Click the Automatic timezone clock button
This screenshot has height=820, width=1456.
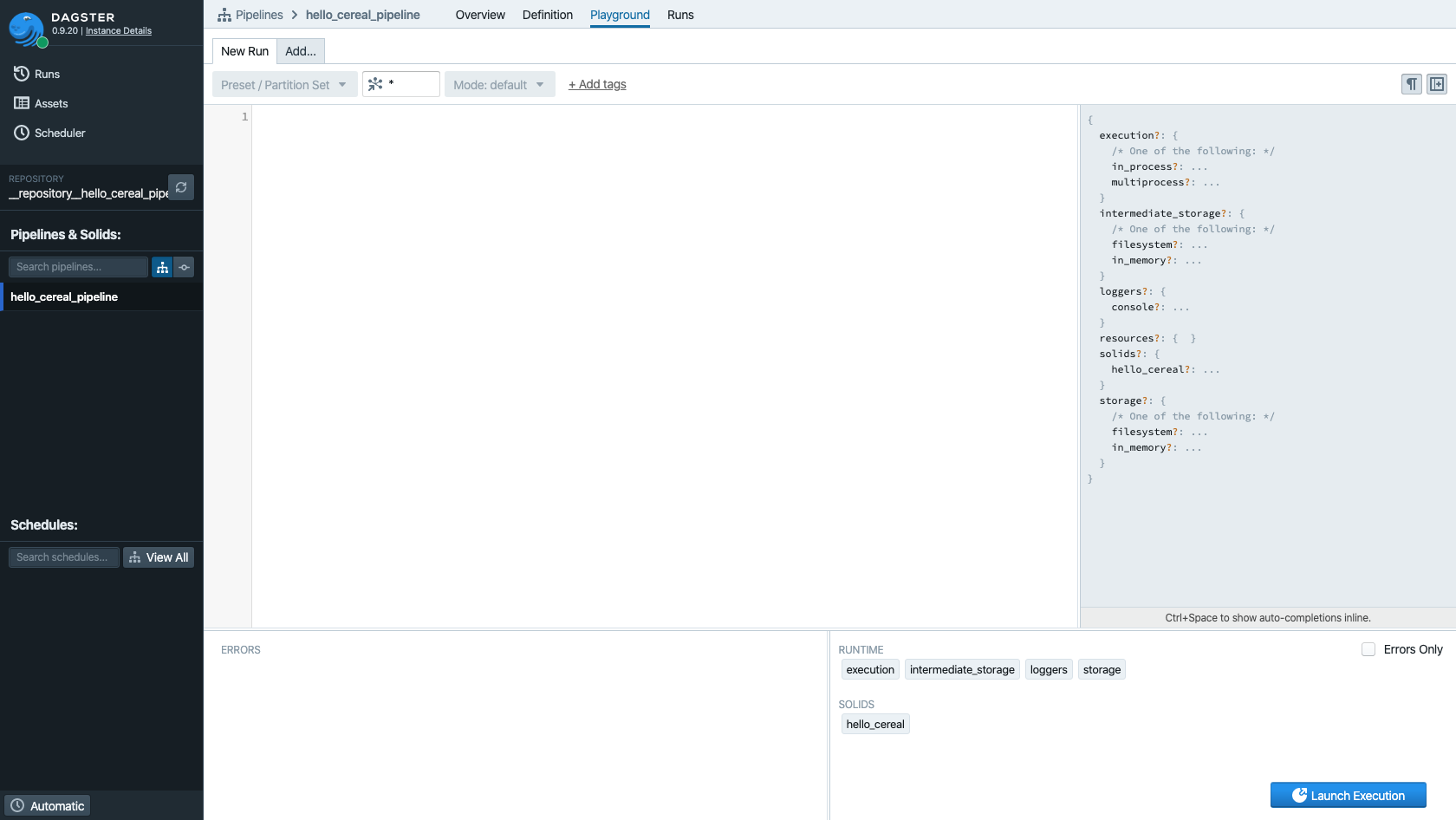click(x=48, y=805)
